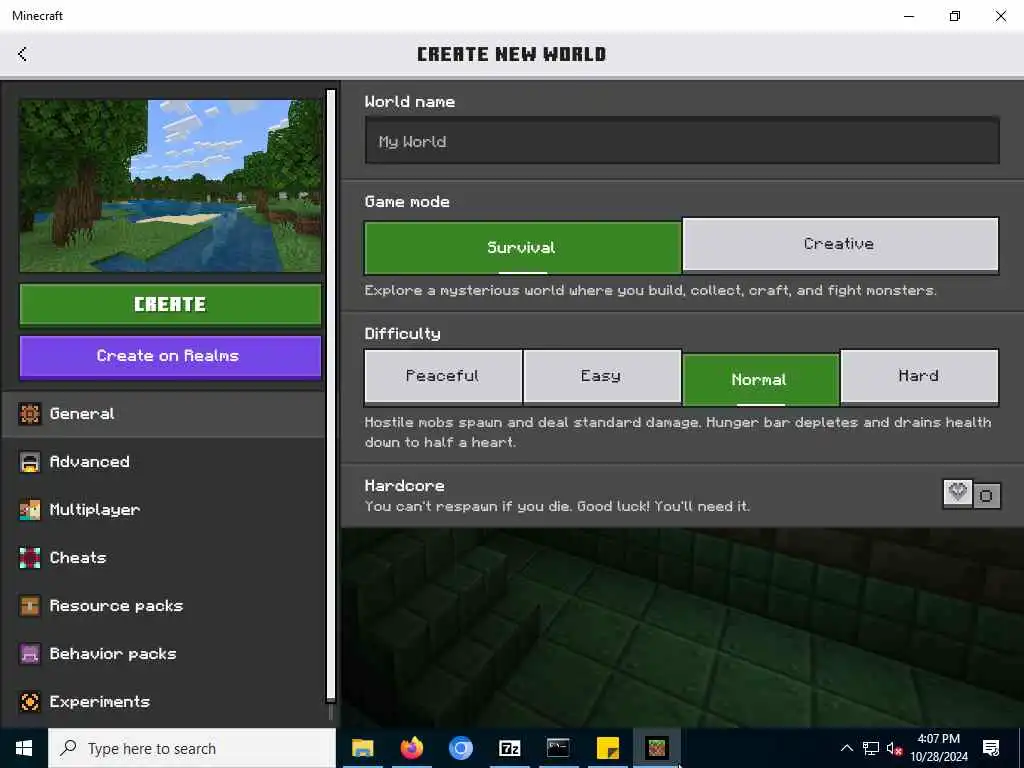Open the Experiments tab
The image size is (1024, 768).
163,702
